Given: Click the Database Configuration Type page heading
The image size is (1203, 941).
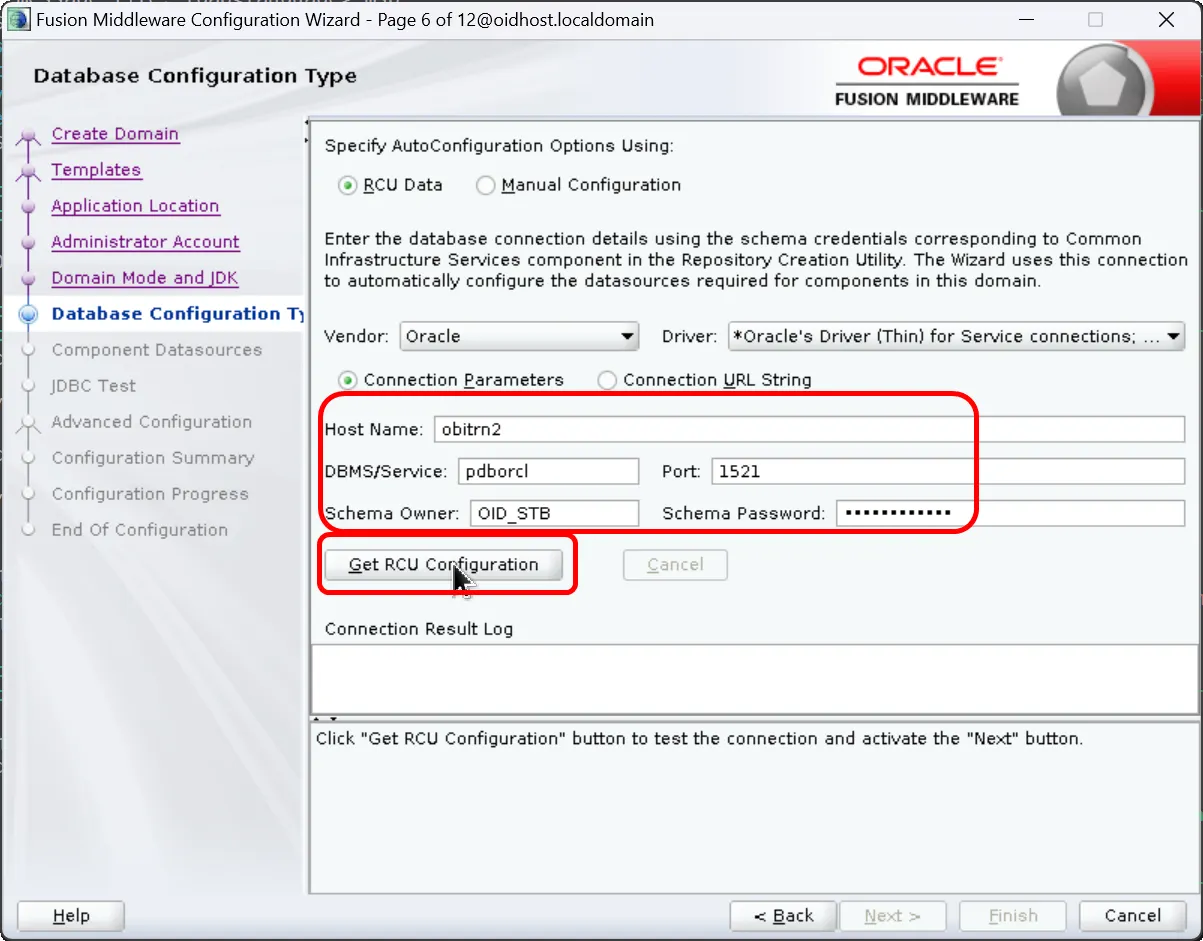Looking at the screenshot, I should pos(195,76).
